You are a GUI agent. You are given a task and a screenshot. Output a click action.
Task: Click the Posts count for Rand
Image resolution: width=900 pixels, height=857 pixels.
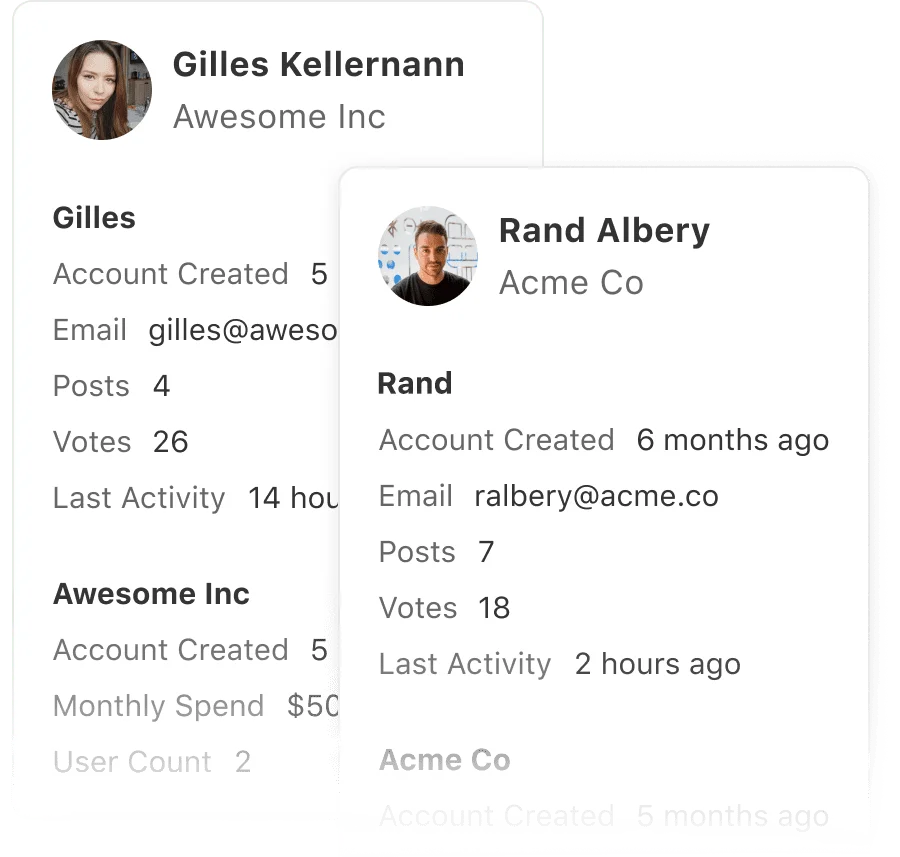[x=485, y=551]
